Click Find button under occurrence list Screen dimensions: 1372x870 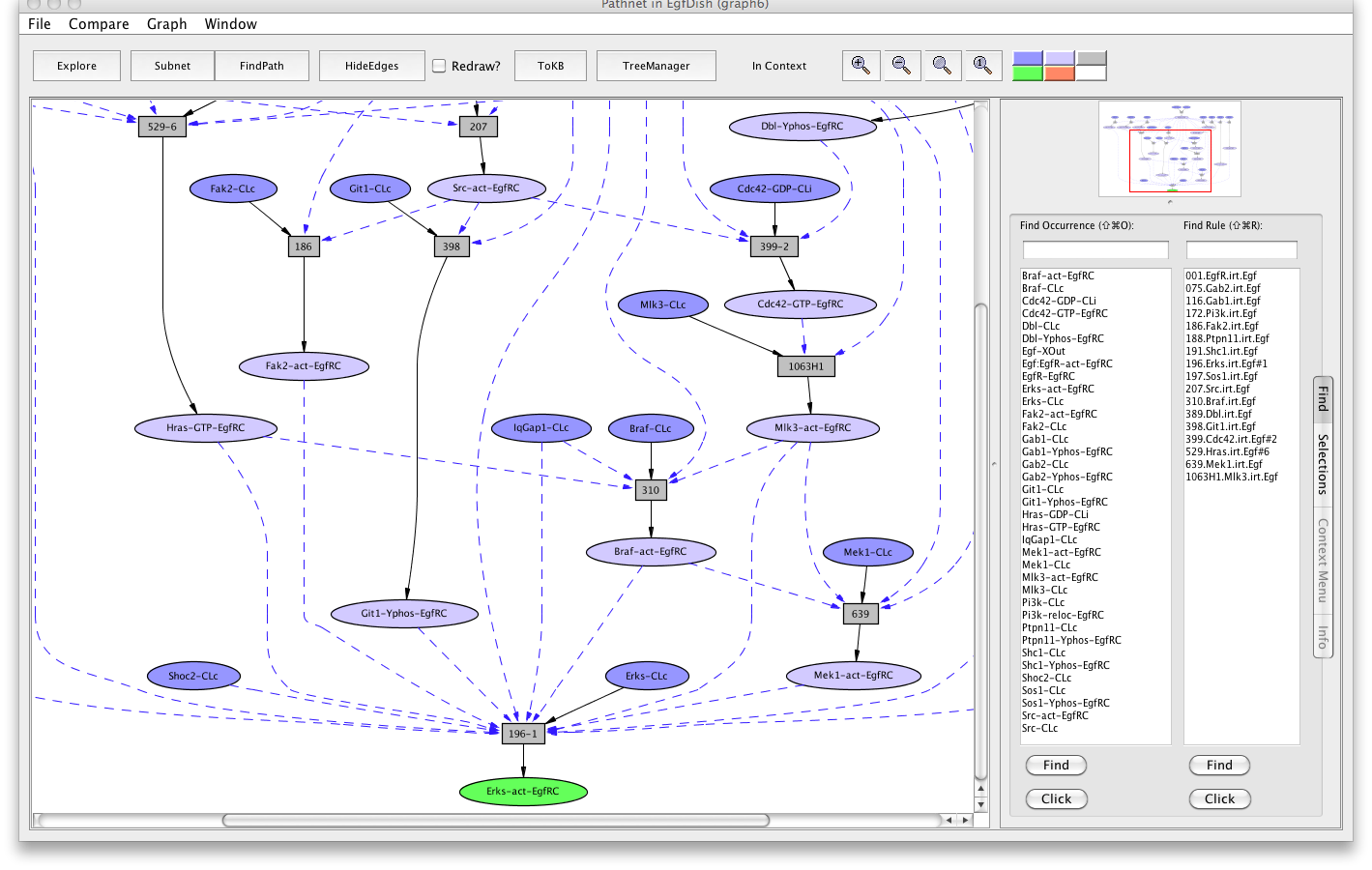point(1056,765)
